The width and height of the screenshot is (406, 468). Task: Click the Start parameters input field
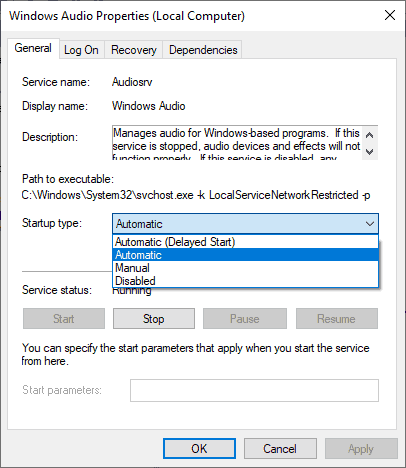click(254, 390)
